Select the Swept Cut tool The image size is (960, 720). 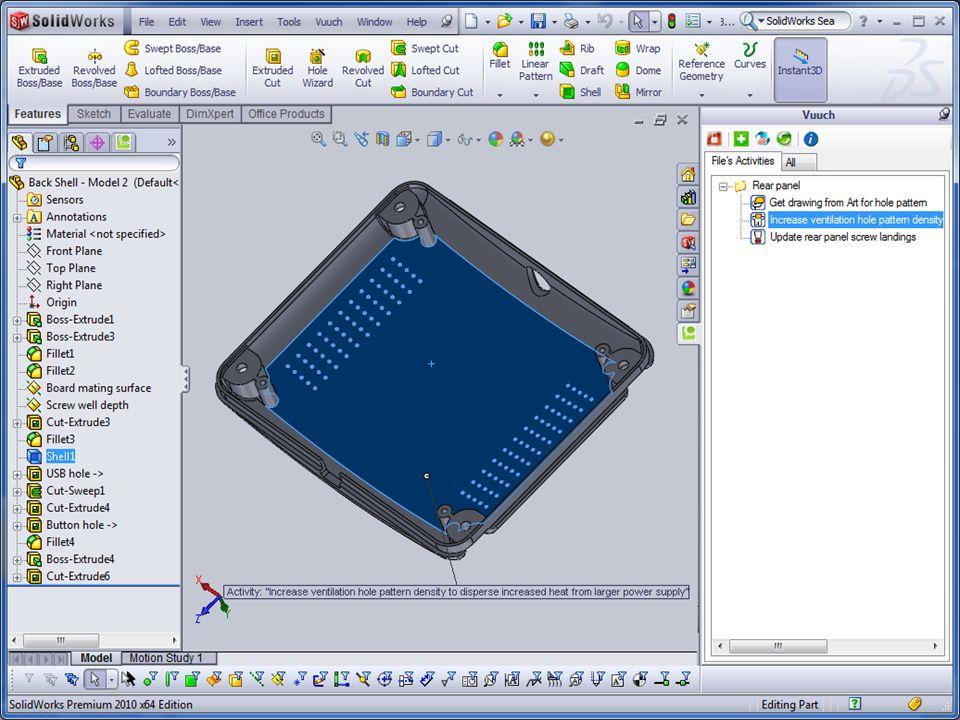[426, 48]
